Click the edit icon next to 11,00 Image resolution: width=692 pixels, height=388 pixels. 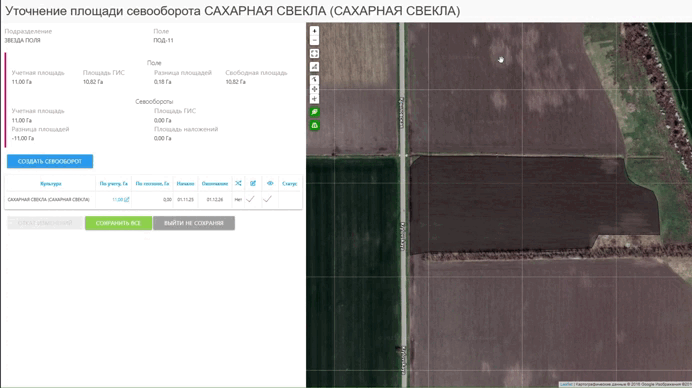[127, 200]
